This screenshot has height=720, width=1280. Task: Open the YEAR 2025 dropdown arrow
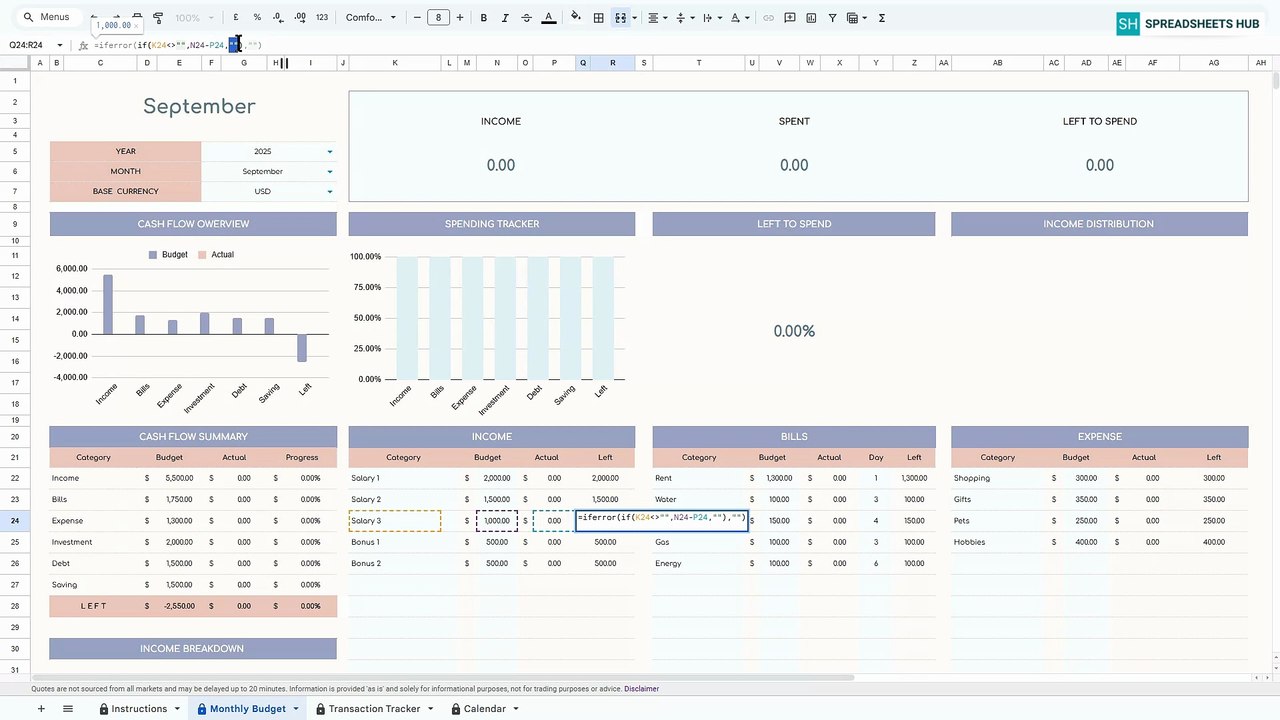(330, 152)
